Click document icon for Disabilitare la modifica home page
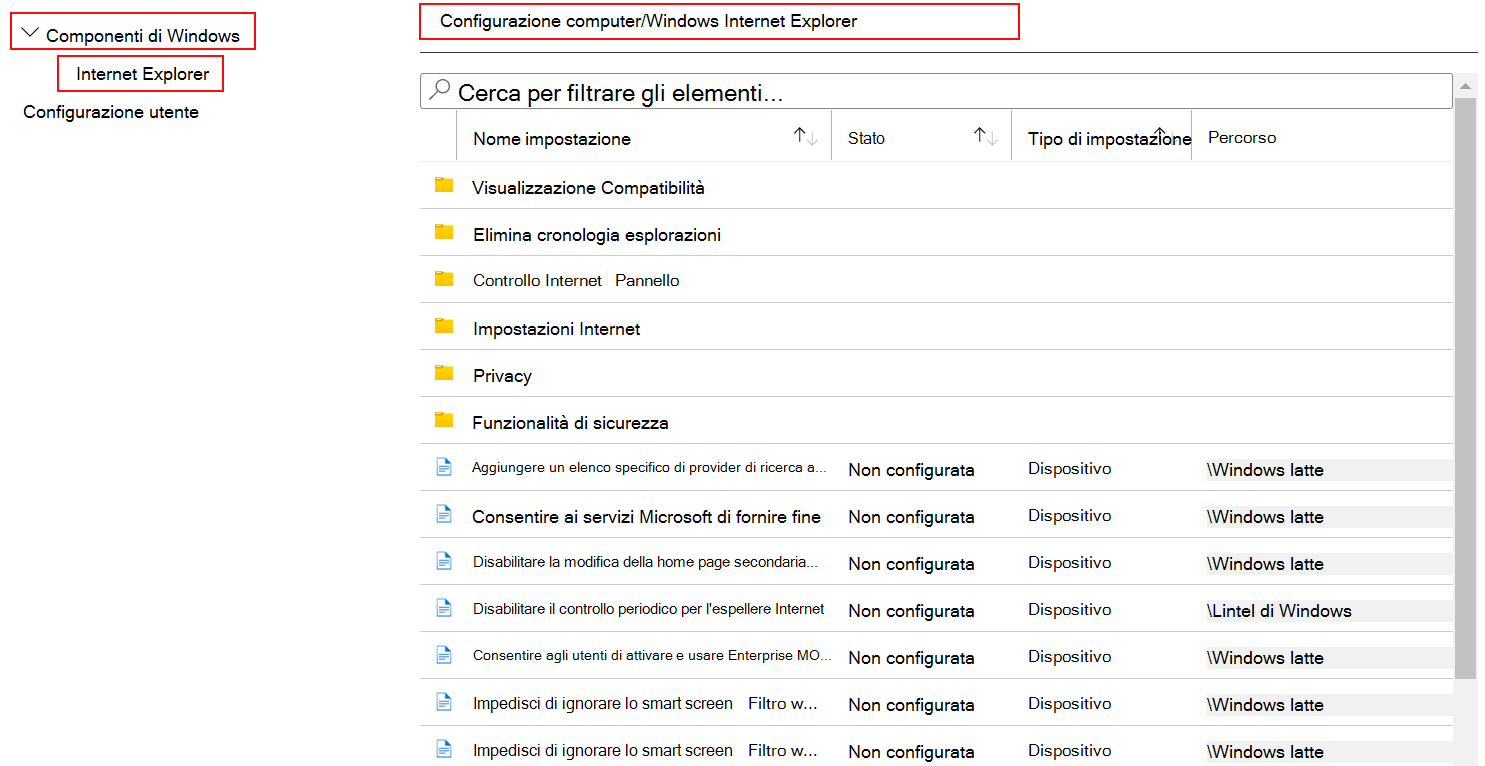 coord(444,560)
